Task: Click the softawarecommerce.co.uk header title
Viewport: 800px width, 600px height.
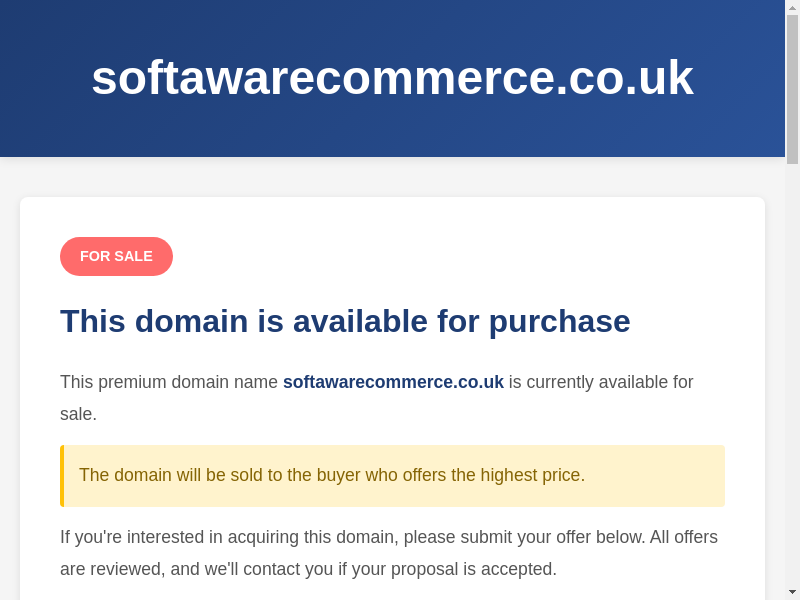Action: click(392, 78)
